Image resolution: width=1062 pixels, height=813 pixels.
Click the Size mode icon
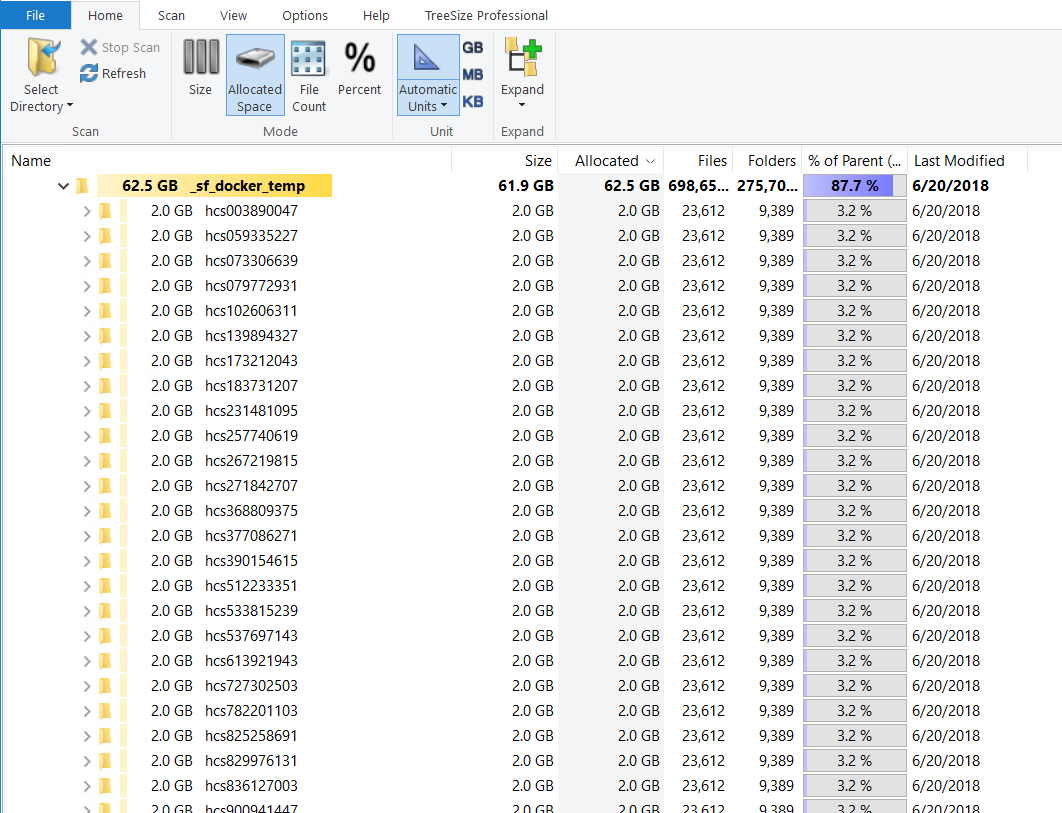coord(201,62)
